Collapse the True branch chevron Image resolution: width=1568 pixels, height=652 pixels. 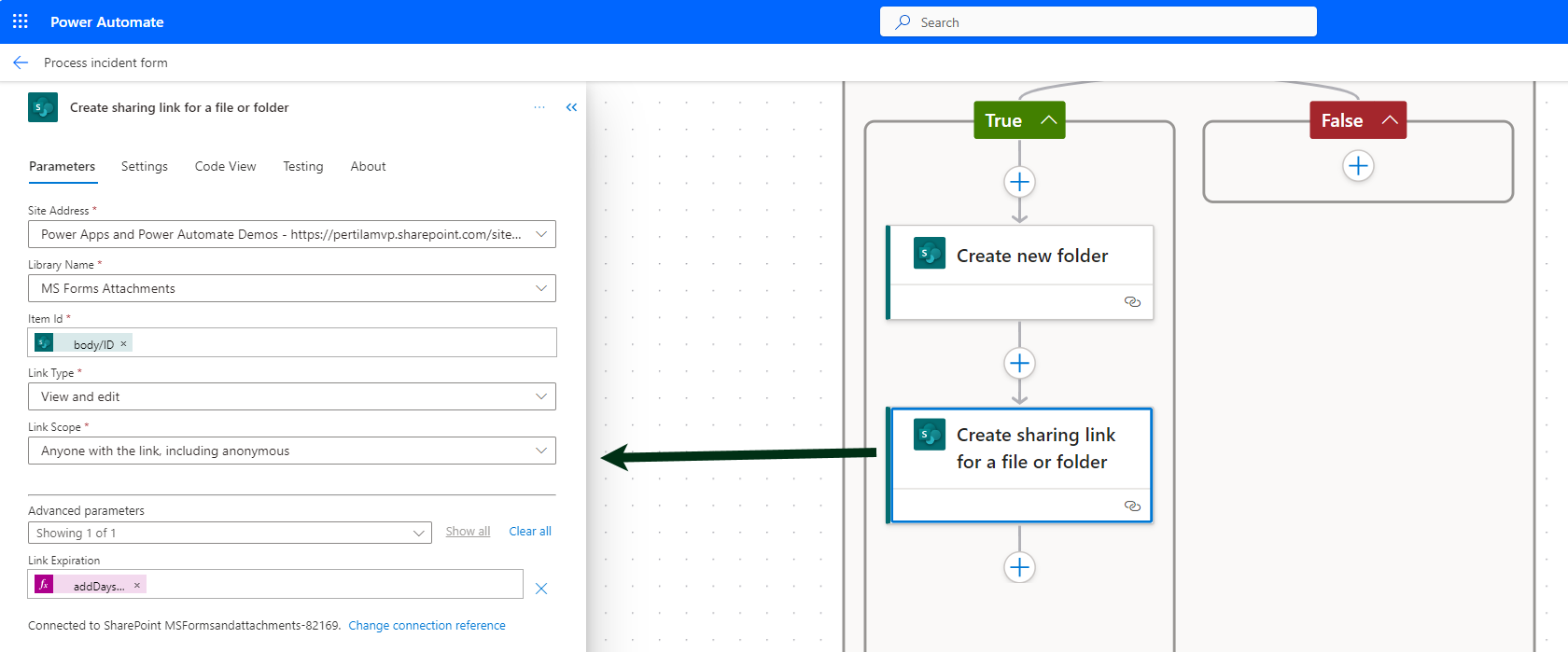coord(1049,120)
